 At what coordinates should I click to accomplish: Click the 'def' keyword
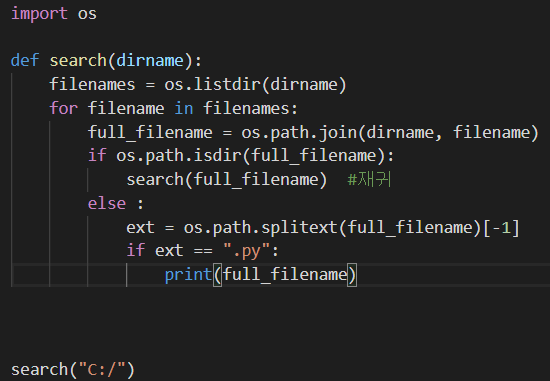[25, 60]
